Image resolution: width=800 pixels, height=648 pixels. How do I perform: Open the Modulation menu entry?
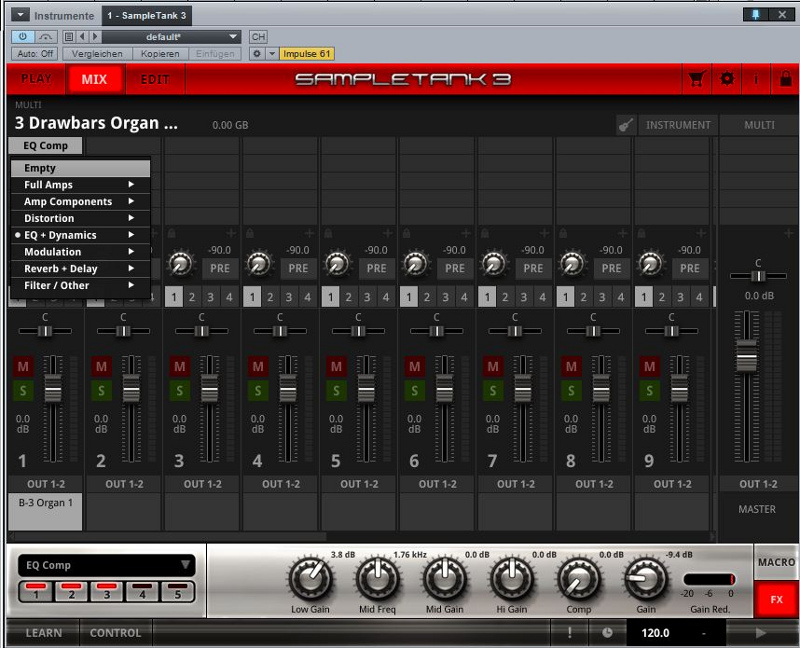click(x=81, y=252)
